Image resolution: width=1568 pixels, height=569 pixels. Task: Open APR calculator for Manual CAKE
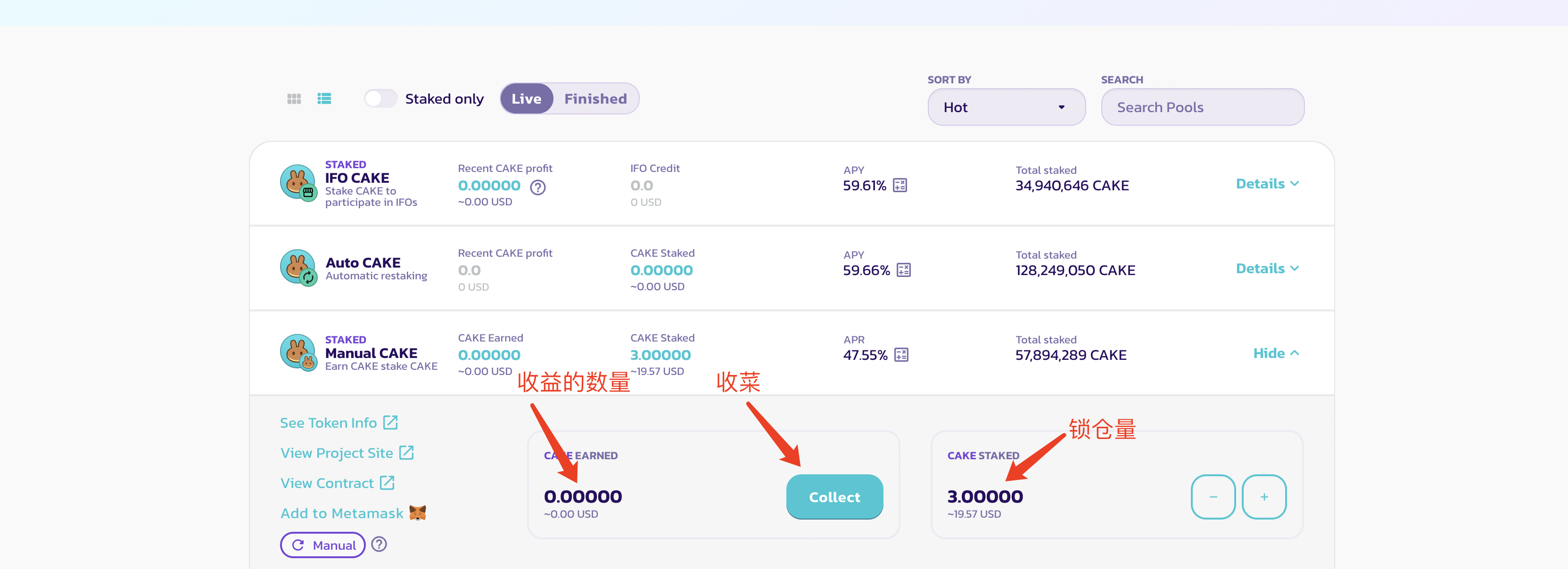(x=901, y=355)
